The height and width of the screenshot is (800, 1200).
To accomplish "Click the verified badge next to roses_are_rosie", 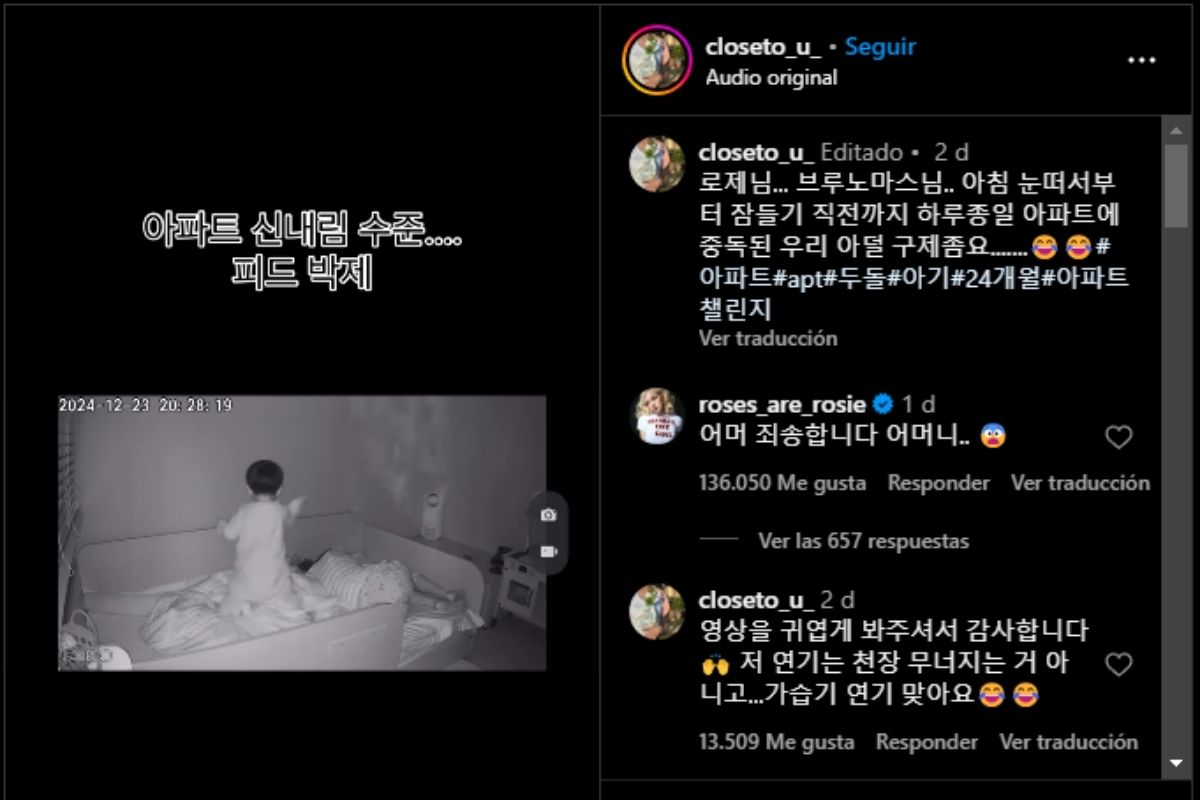I will [883, 404].
